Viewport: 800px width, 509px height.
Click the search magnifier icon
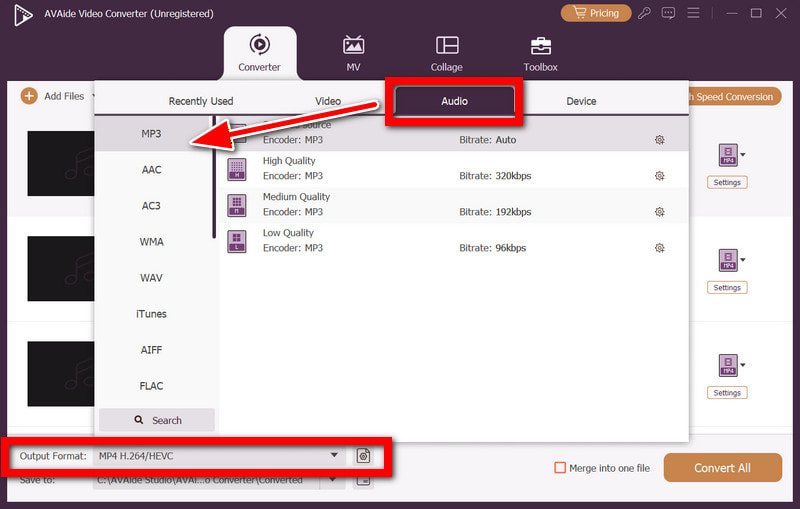[139, 420]
